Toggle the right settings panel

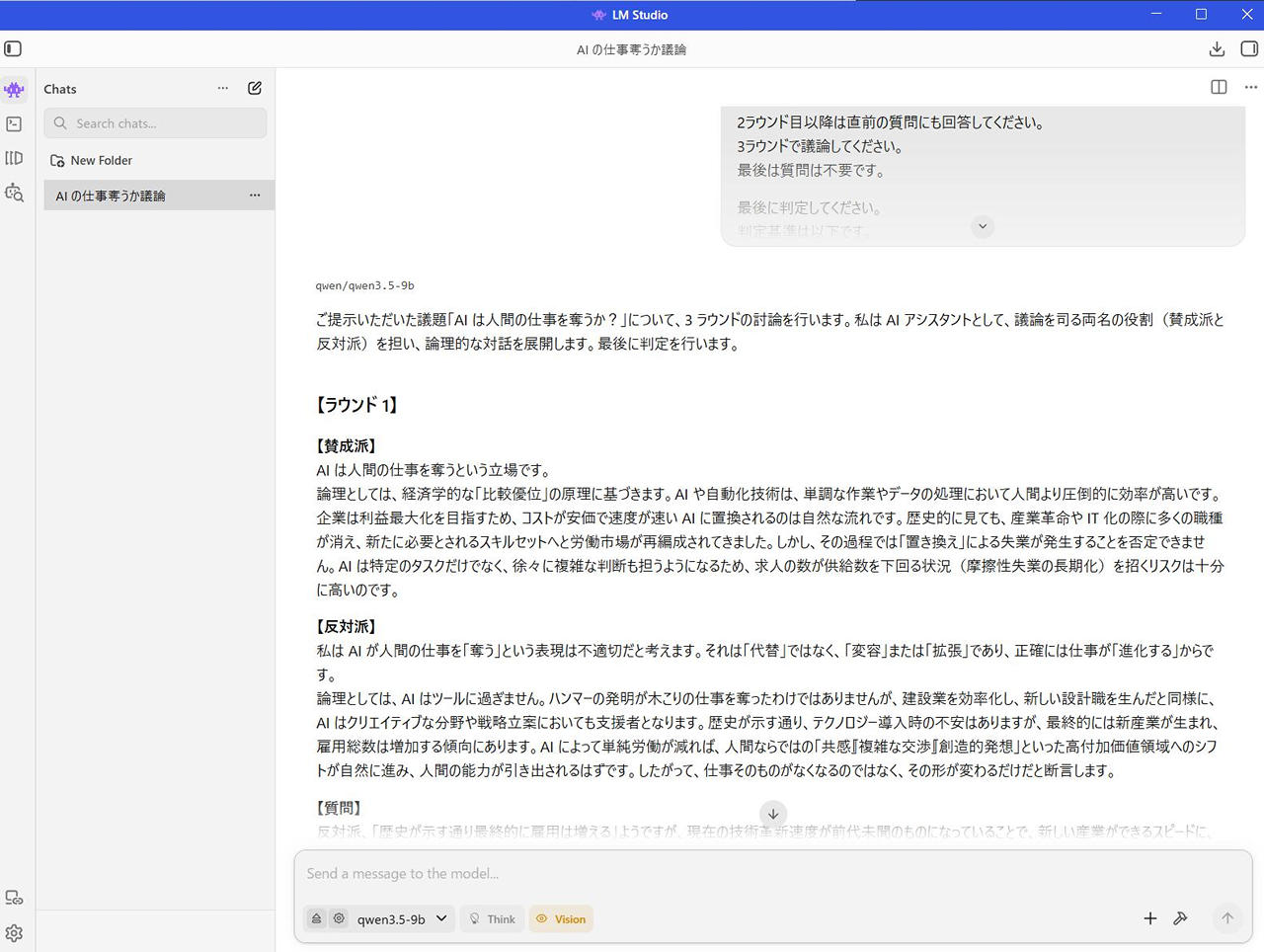1249,48
